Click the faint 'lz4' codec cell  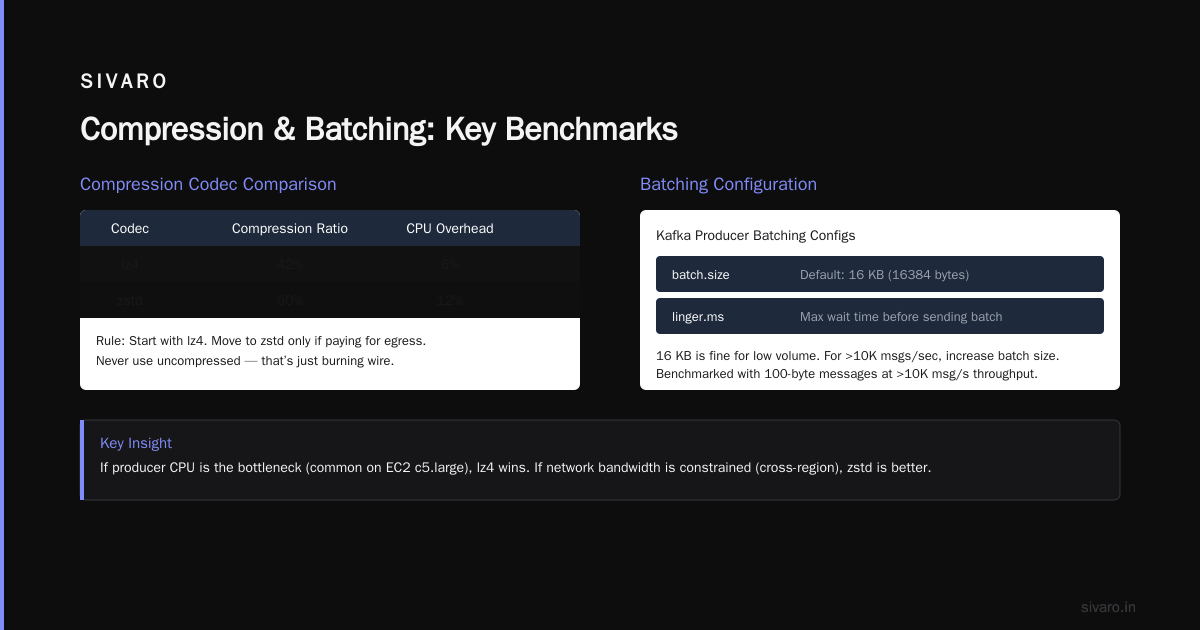(130, 264)
